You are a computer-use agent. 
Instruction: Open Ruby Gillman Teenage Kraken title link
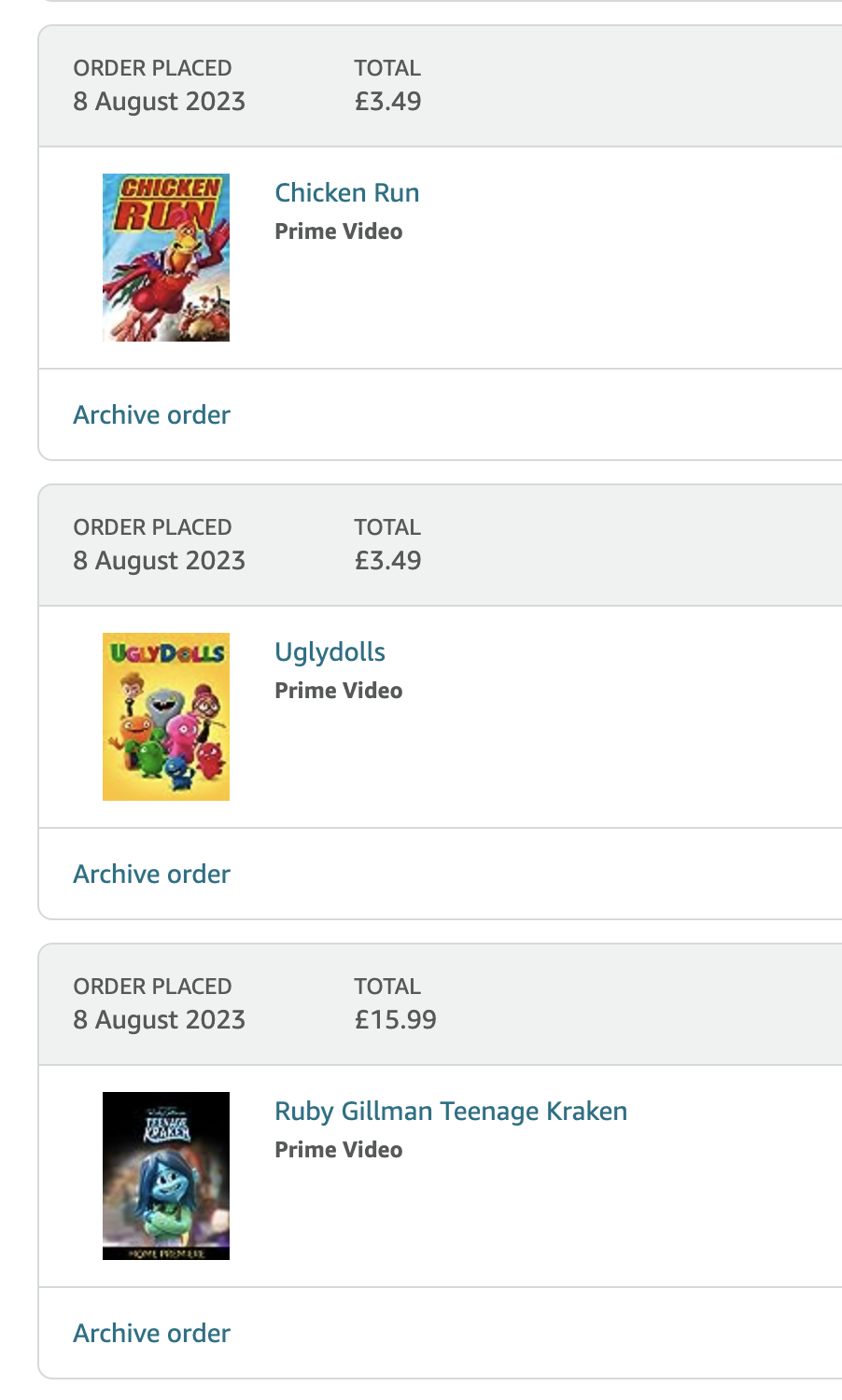pos(451,1112)
